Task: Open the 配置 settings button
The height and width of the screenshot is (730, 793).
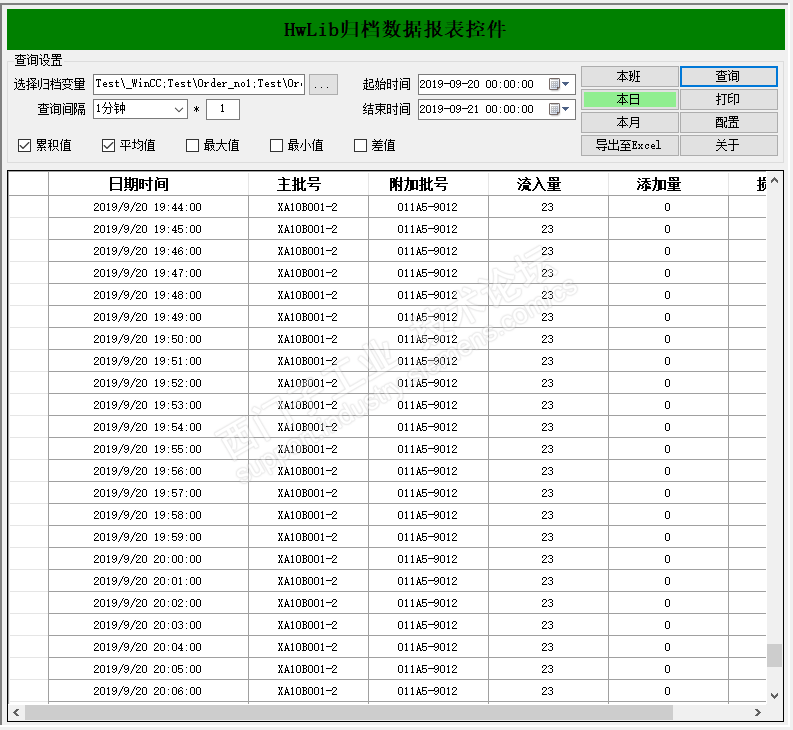Action: (x=728, y=122)
